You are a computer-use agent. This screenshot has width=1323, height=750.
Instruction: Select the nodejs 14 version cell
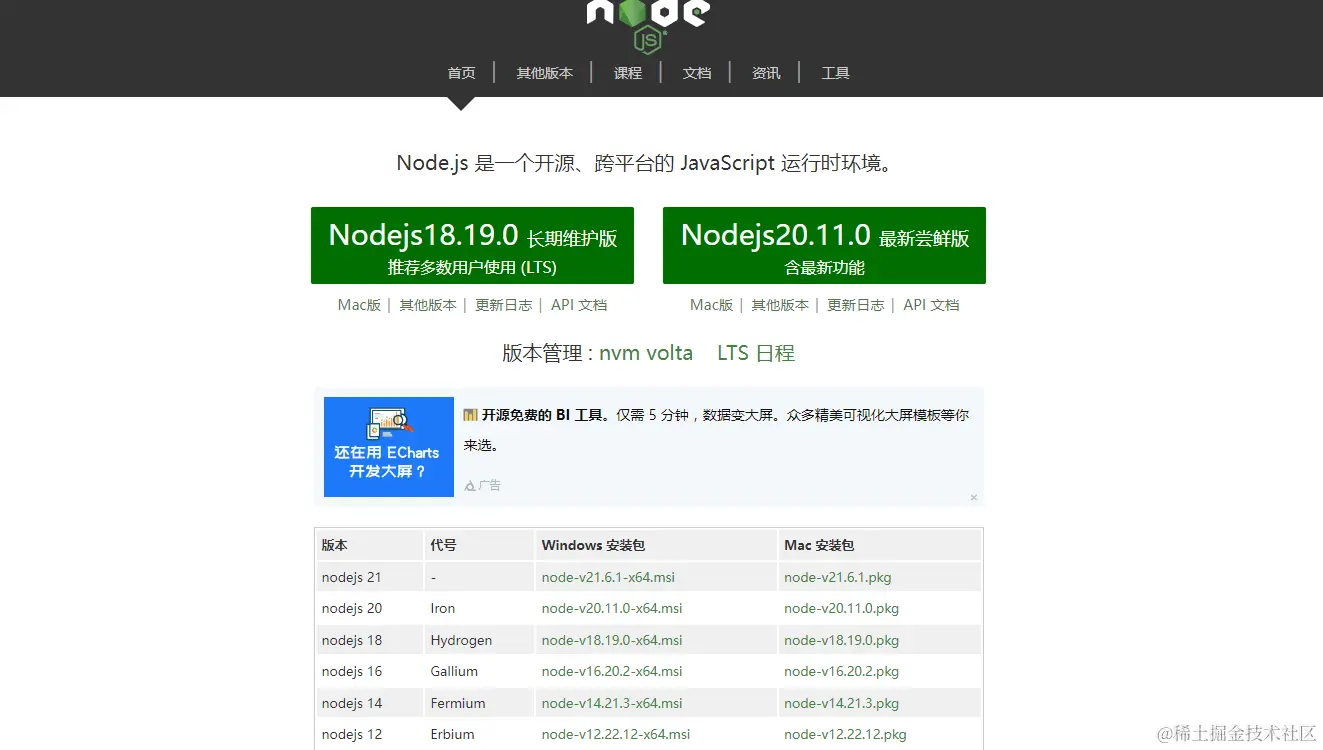[371, 703]
